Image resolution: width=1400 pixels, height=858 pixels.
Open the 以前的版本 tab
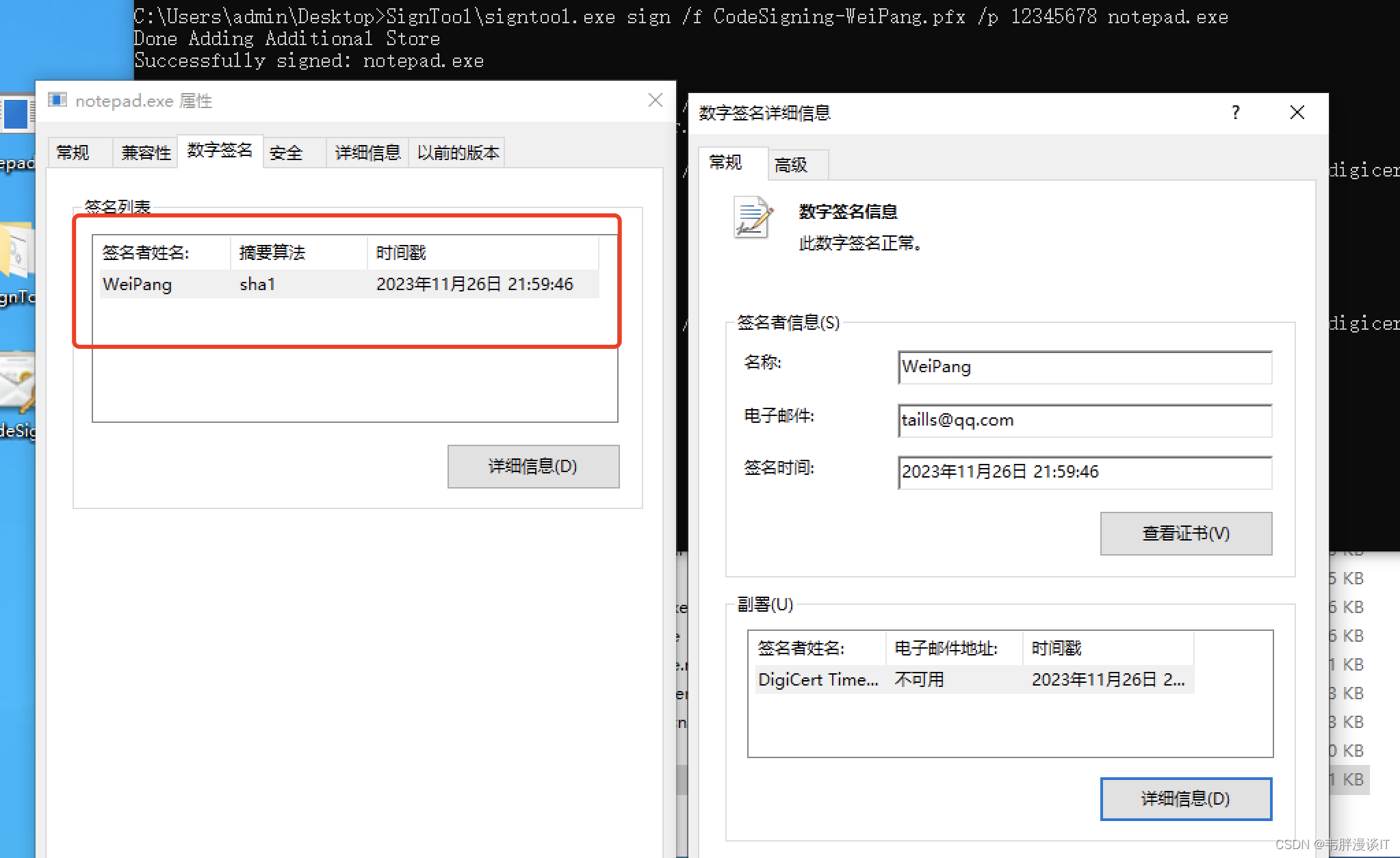coord(458,153)
